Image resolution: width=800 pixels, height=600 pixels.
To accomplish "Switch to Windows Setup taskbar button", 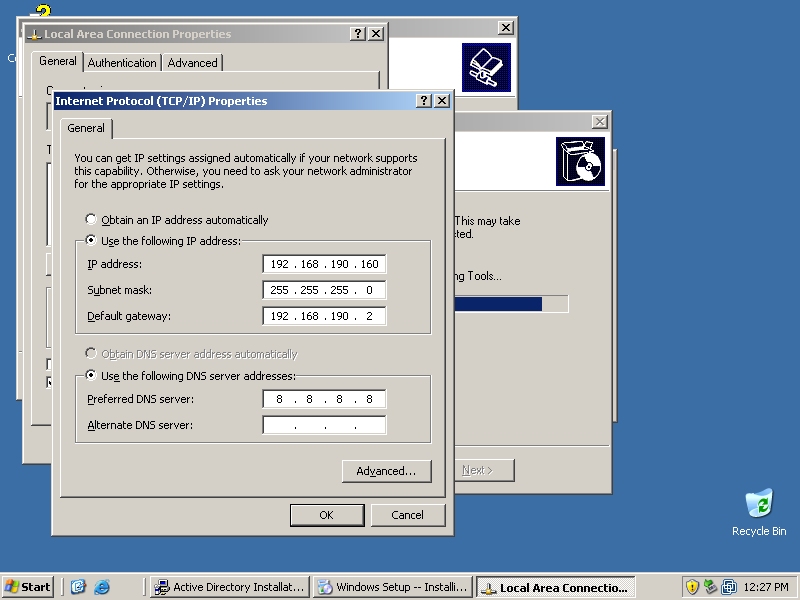I will [393, 587].
